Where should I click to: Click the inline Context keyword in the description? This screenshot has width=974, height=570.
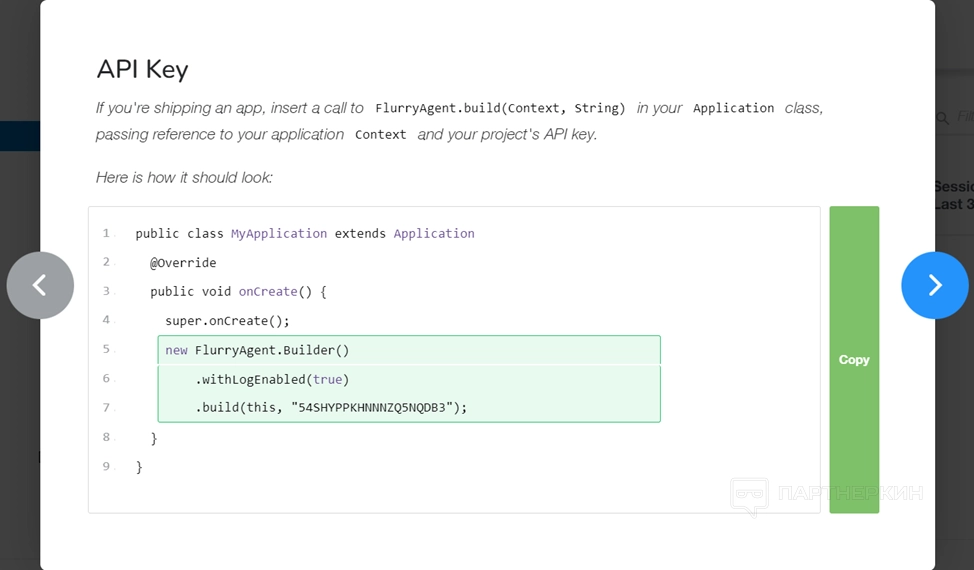pos(381,135)
